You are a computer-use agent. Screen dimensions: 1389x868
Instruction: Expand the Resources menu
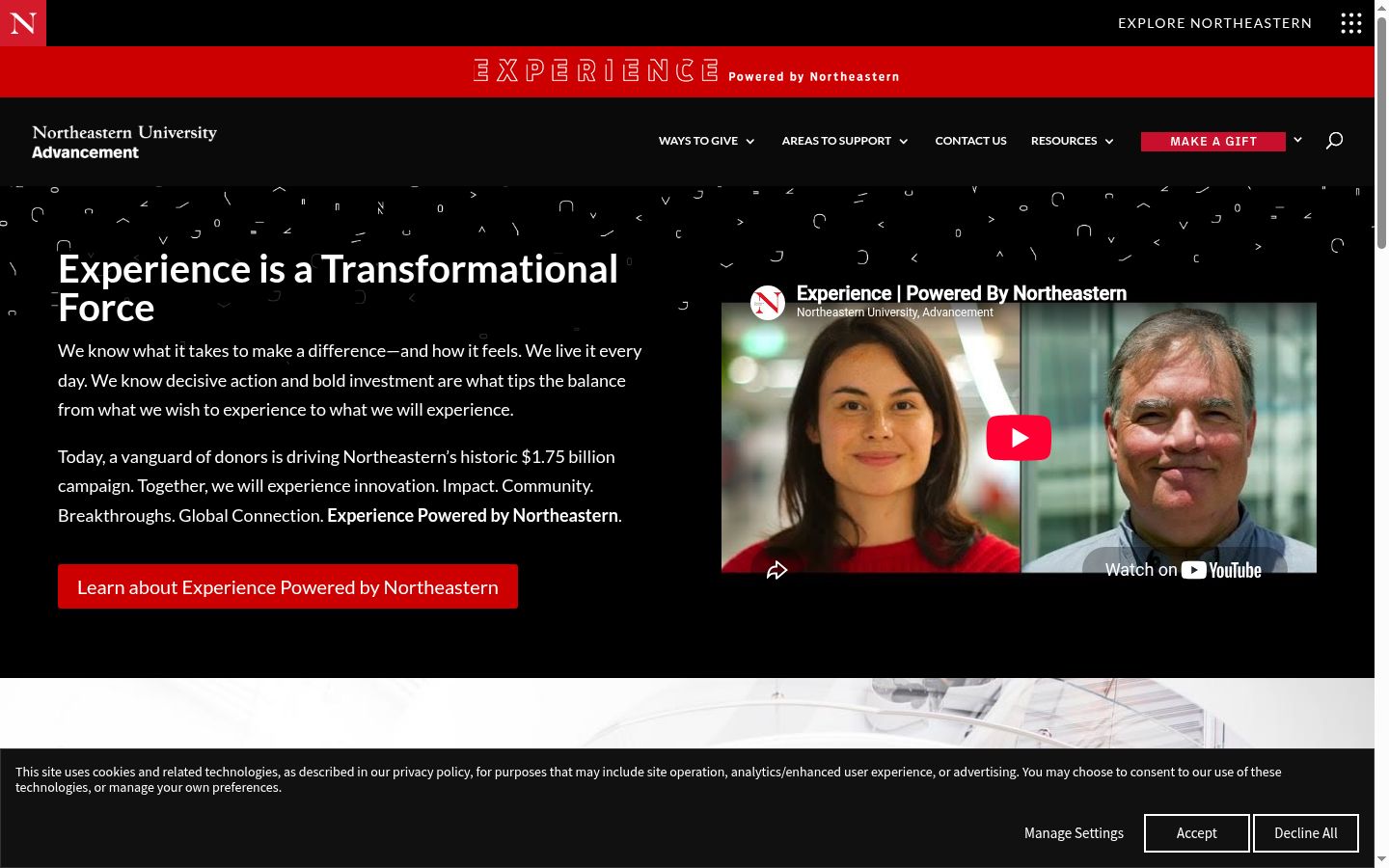coord(1073,141)
